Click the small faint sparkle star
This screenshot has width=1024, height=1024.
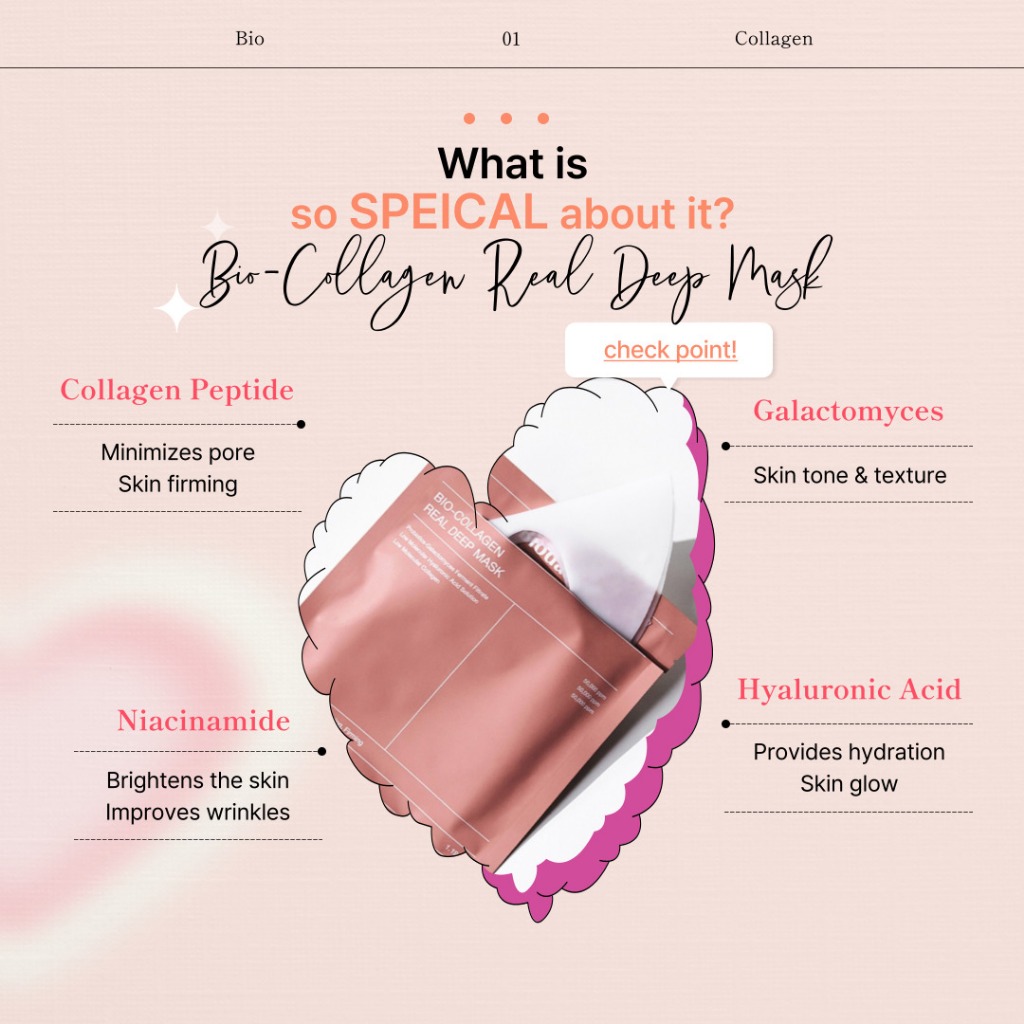[217, 226]
